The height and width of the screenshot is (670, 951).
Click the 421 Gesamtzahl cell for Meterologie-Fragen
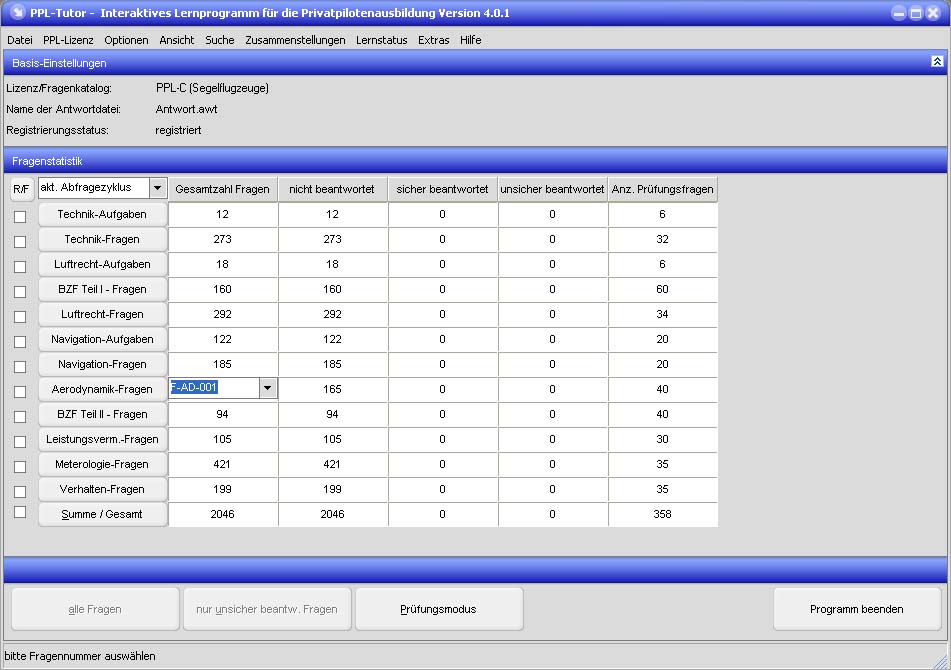pyautogui.click(x=223, y=464)
